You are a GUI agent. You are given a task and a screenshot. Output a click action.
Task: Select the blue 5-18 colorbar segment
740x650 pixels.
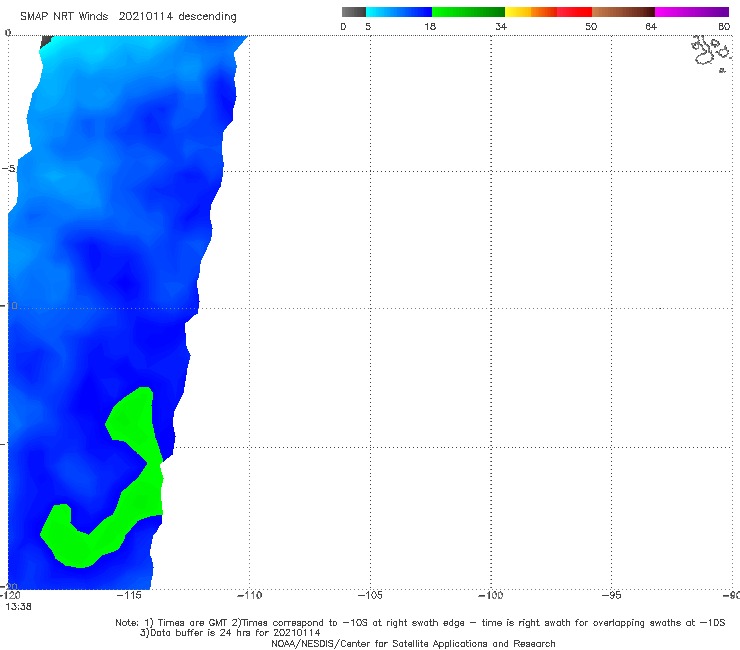399,12
